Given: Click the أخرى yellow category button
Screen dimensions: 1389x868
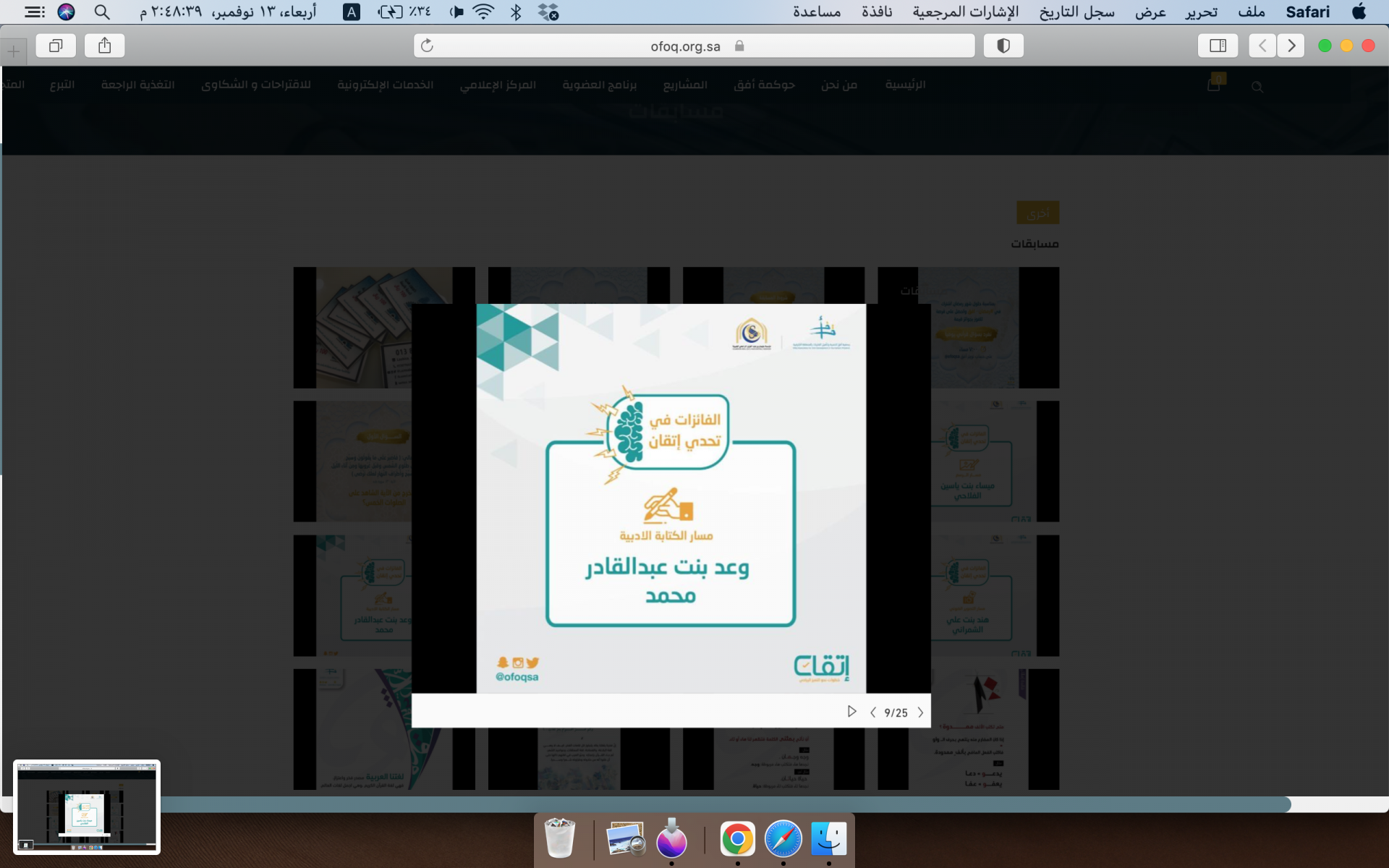Looking at the screenshot, I should (x=1037, y=213).
